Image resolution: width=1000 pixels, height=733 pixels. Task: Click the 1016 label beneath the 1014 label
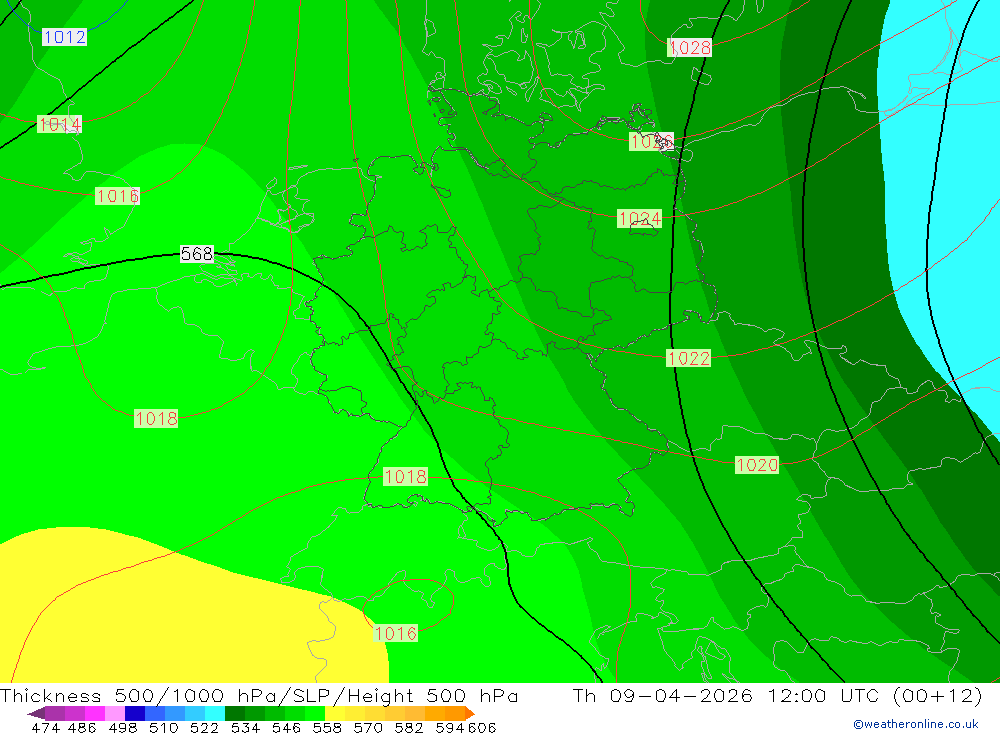click(117, 196)
